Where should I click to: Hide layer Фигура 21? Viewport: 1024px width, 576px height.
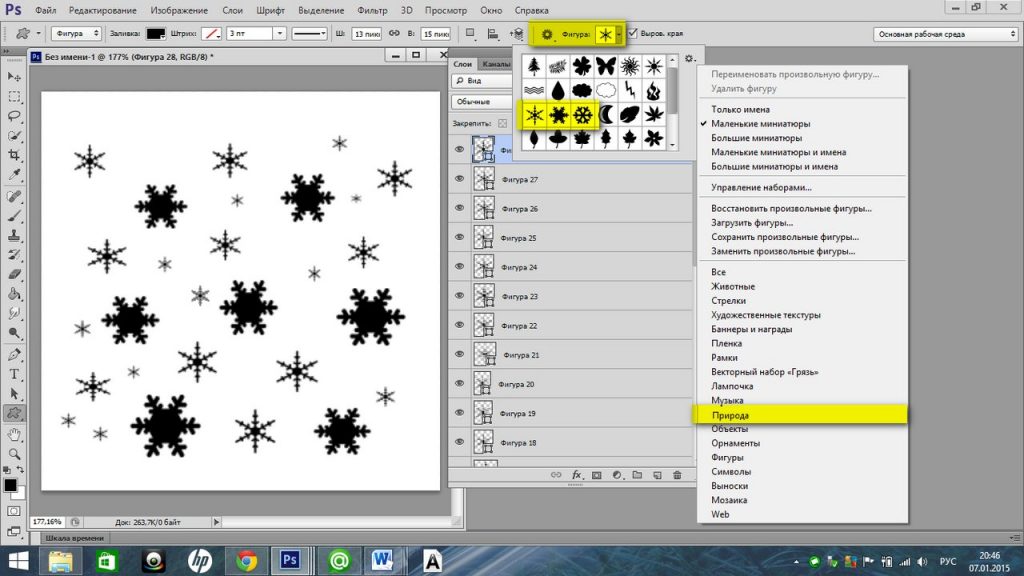[459, 355]
